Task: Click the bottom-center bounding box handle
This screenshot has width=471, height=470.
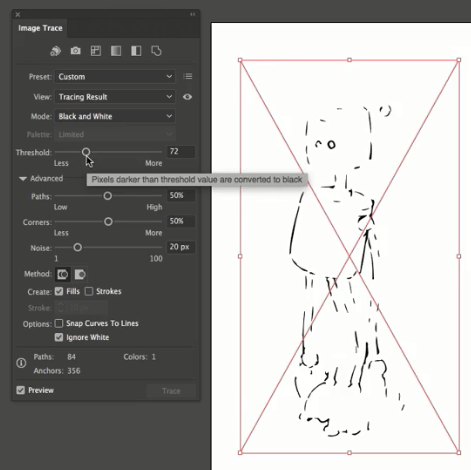Action: [x=349, y=452]
